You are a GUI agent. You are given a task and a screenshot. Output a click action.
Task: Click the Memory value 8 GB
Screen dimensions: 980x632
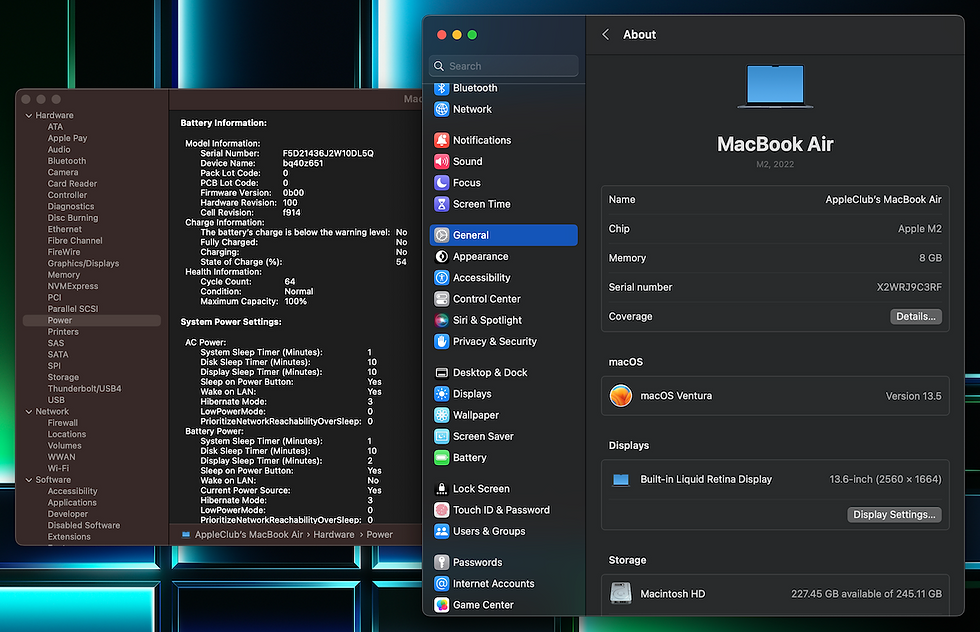point(930,258)
